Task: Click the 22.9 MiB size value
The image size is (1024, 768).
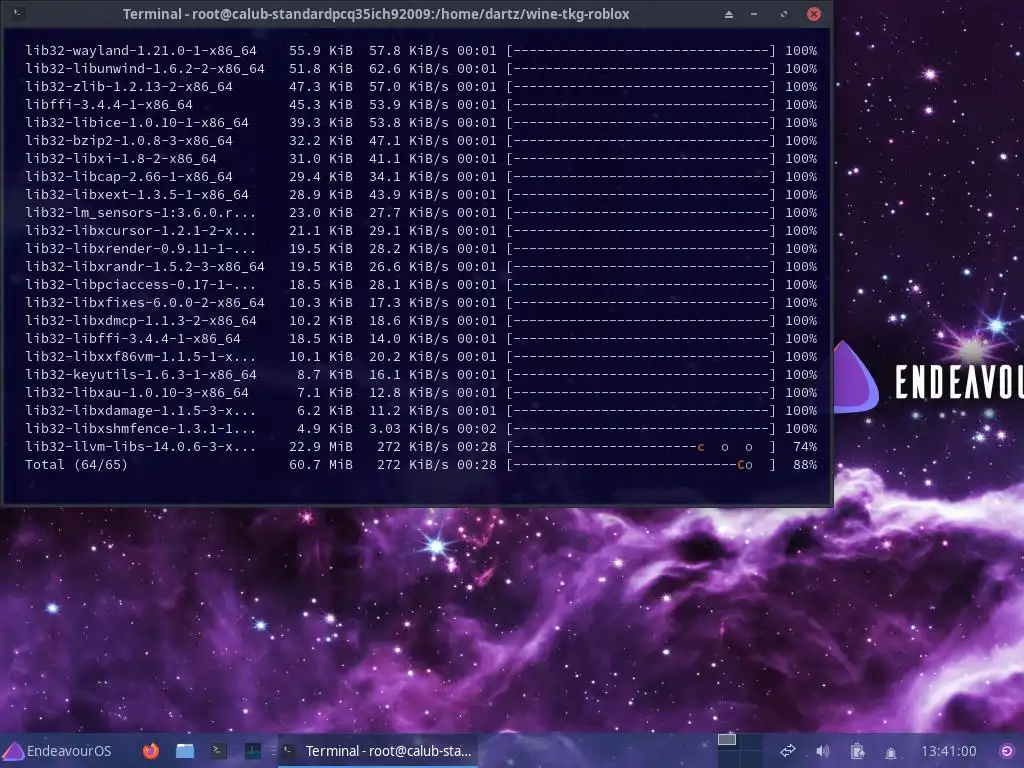Action: [x=321, y=447]
